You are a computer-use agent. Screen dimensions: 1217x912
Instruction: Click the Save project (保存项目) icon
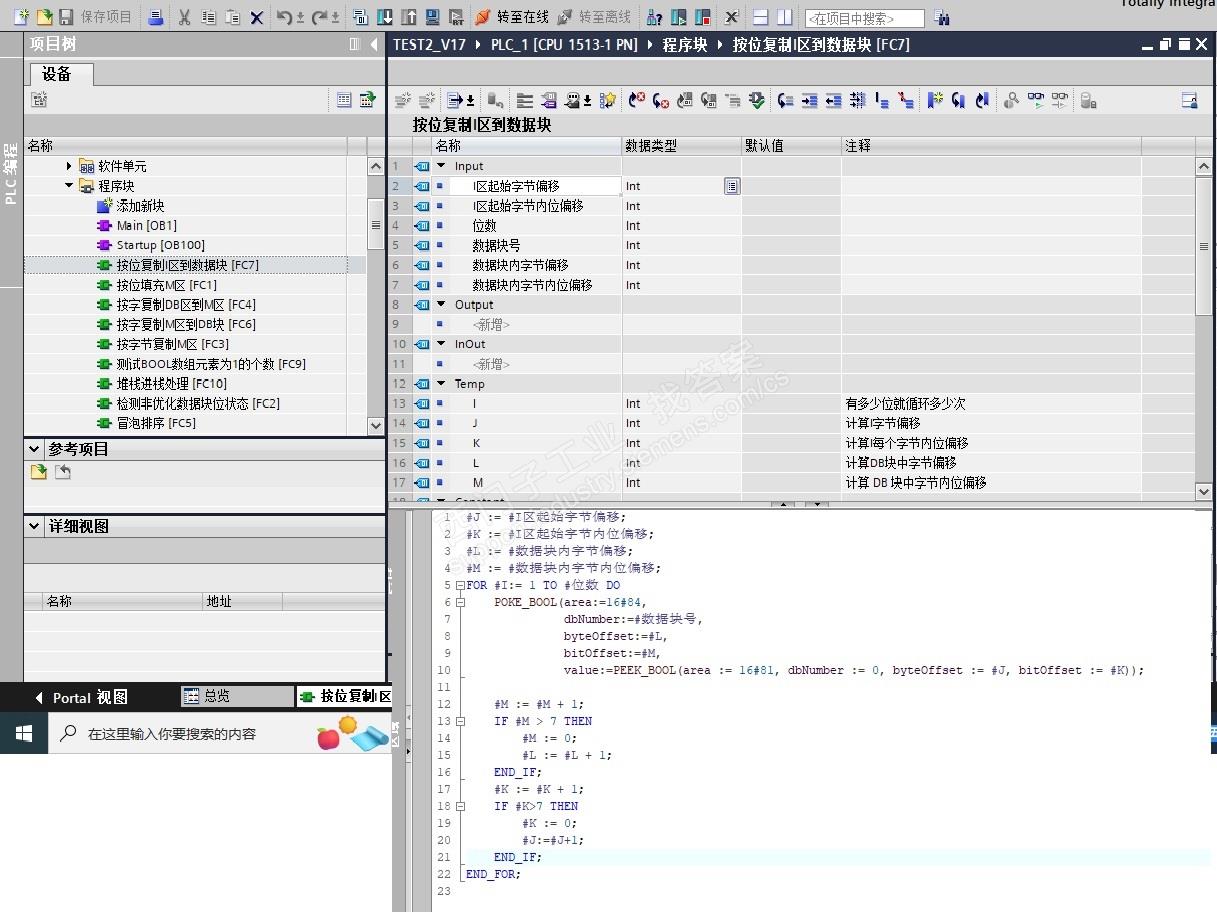coord(66,17)
